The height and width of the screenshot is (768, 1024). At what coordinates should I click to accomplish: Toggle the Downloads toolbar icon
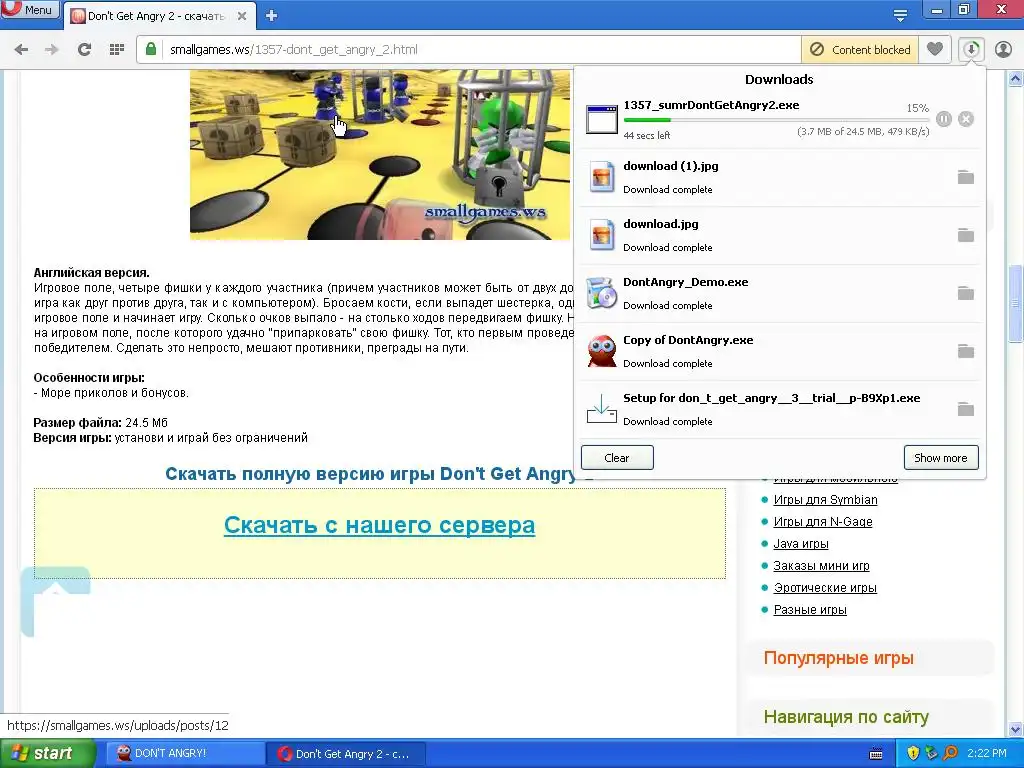pos(972,50)
